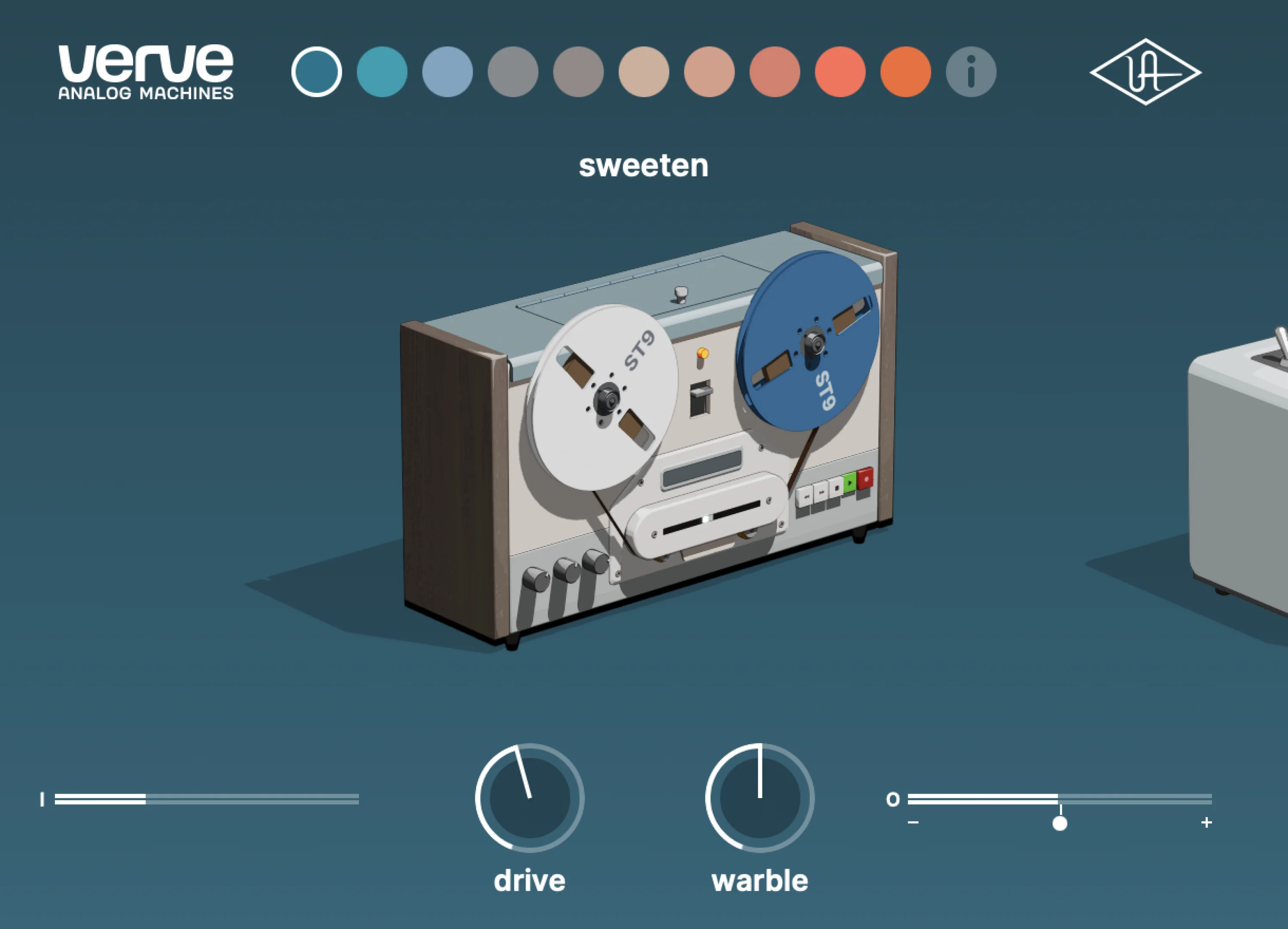Click the output level slider handle
The height and width of the screenshot is (929, 1288).
click(1060, 823)
